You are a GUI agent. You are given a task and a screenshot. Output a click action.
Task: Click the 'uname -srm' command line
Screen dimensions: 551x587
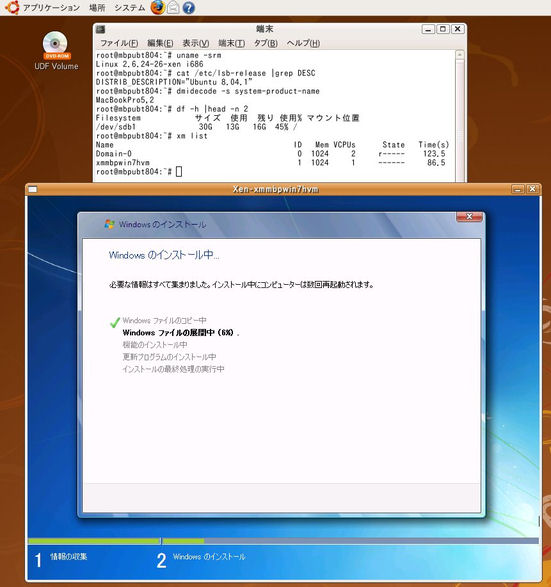tap(159, 55)
